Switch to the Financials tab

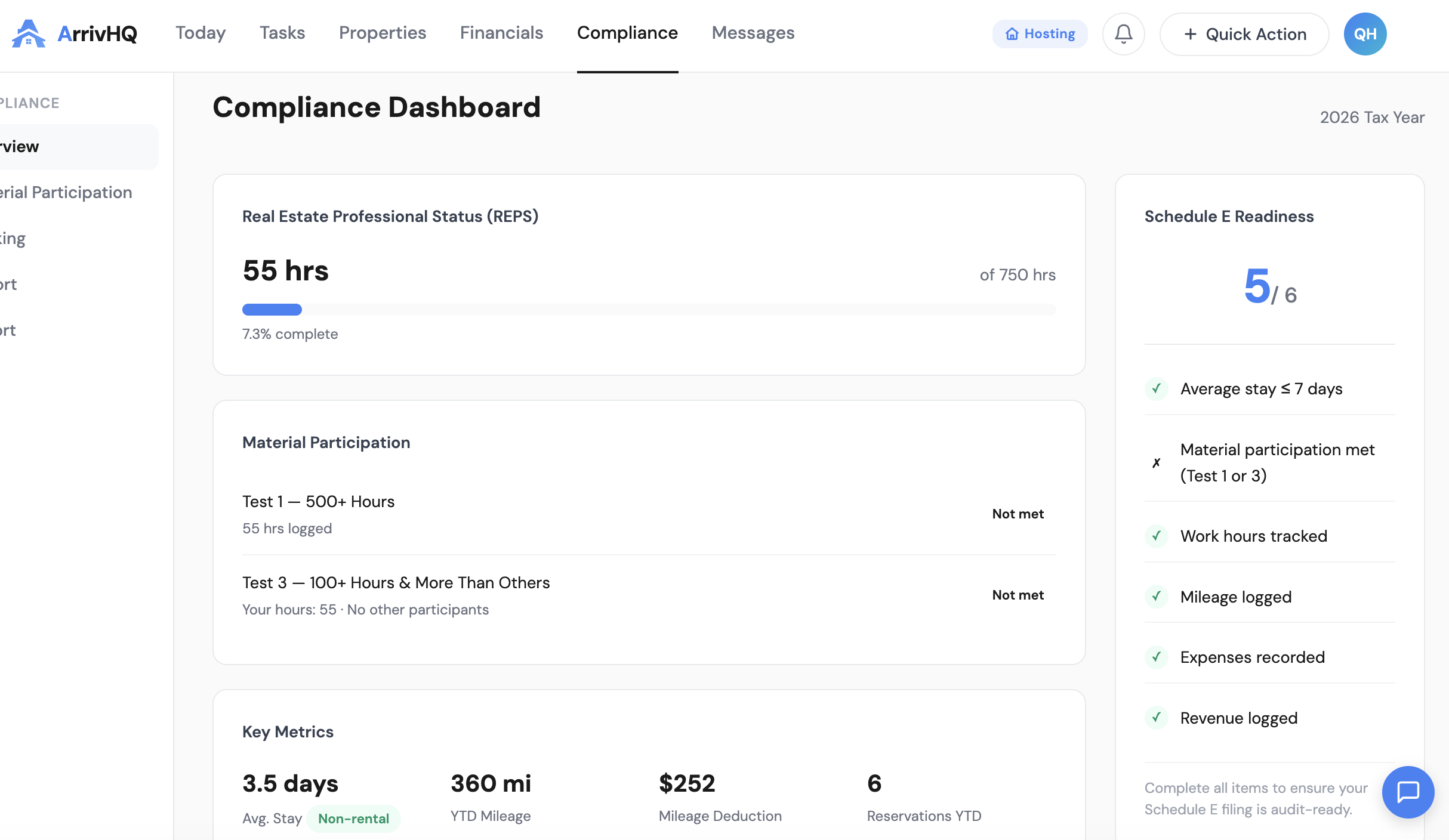(501, 33)
